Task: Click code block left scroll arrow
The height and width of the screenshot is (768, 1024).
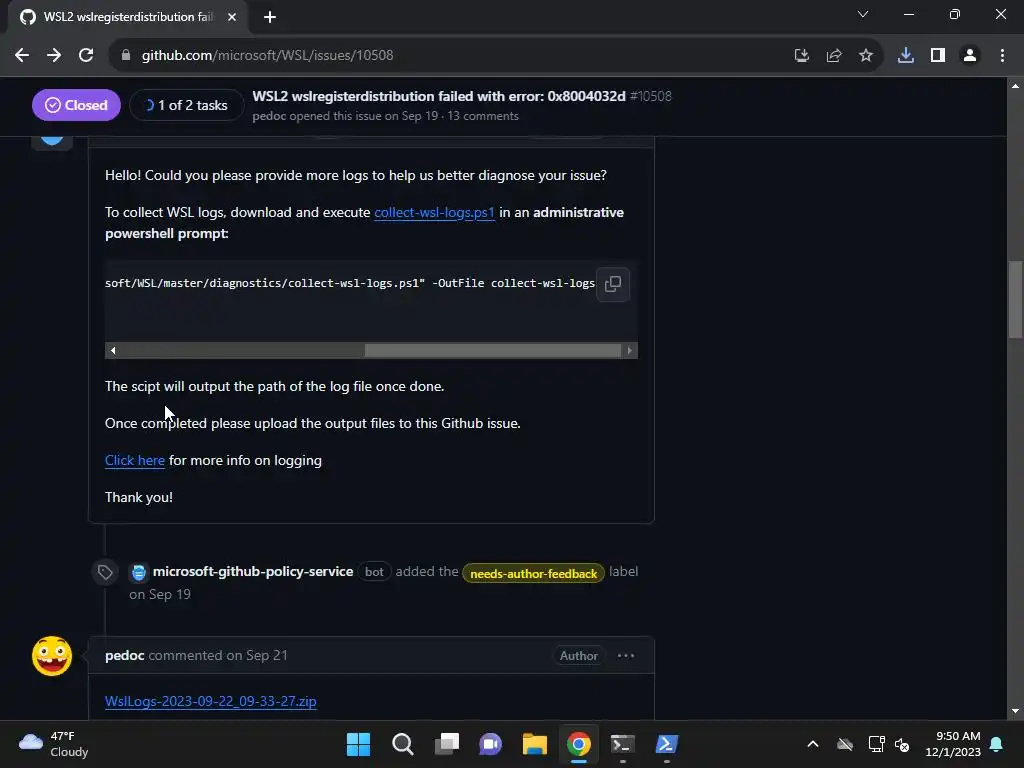Action: click(113, 351)
